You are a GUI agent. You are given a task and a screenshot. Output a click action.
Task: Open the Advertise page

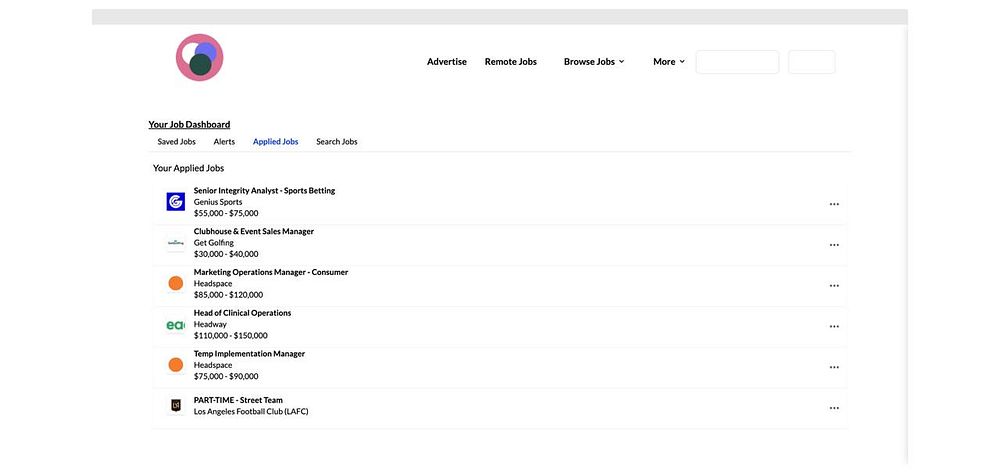pyautogui.click(x=447, y=62)
